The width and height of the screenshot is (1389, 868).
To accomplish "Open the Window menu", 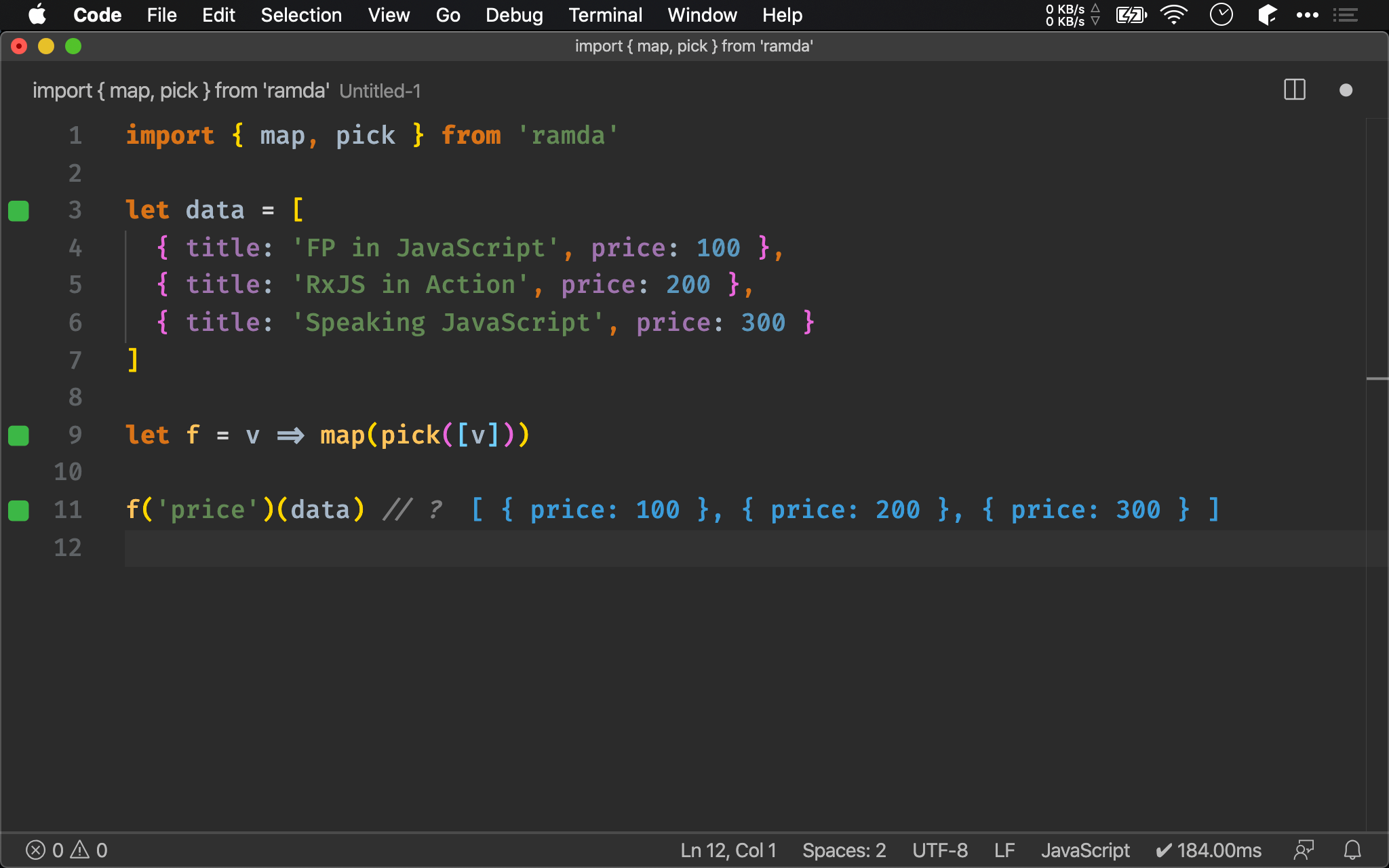I will [x=702, y=15].
